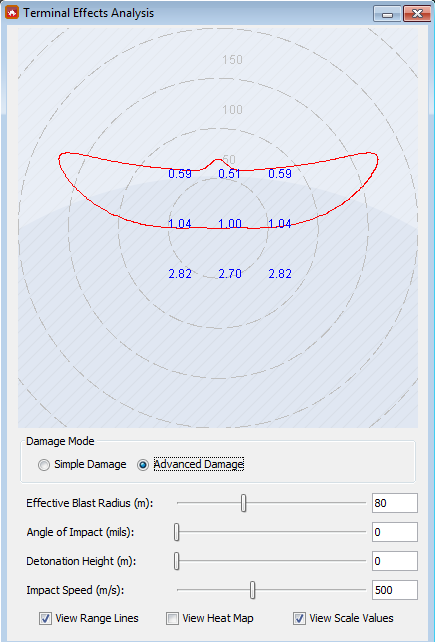Click the 2.70 scale value

coord(230,274)
